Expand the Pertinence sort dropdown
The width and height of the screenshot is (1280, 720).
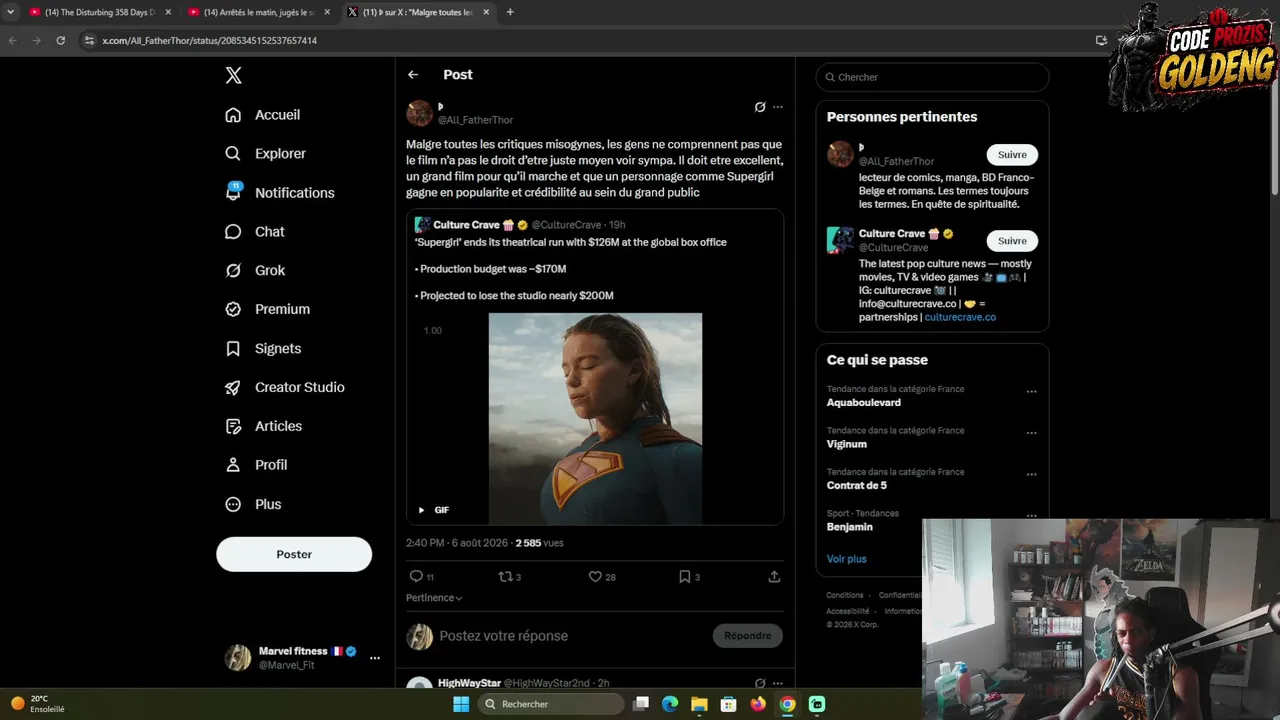point(434,598)
